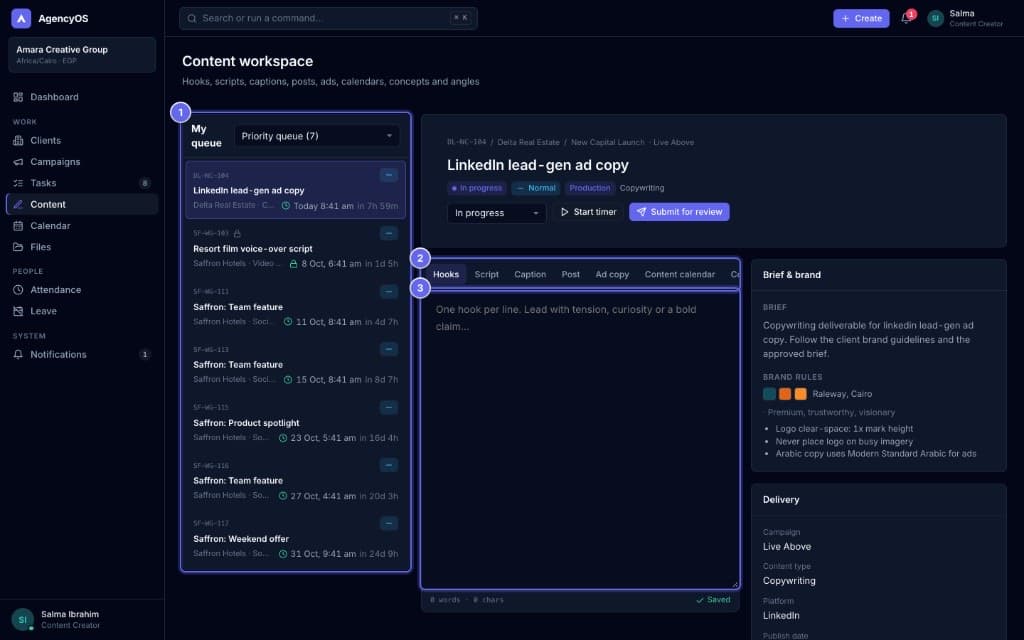
Task: Click 'Raleway, Cairo' font text
Action: coord(842,394)
